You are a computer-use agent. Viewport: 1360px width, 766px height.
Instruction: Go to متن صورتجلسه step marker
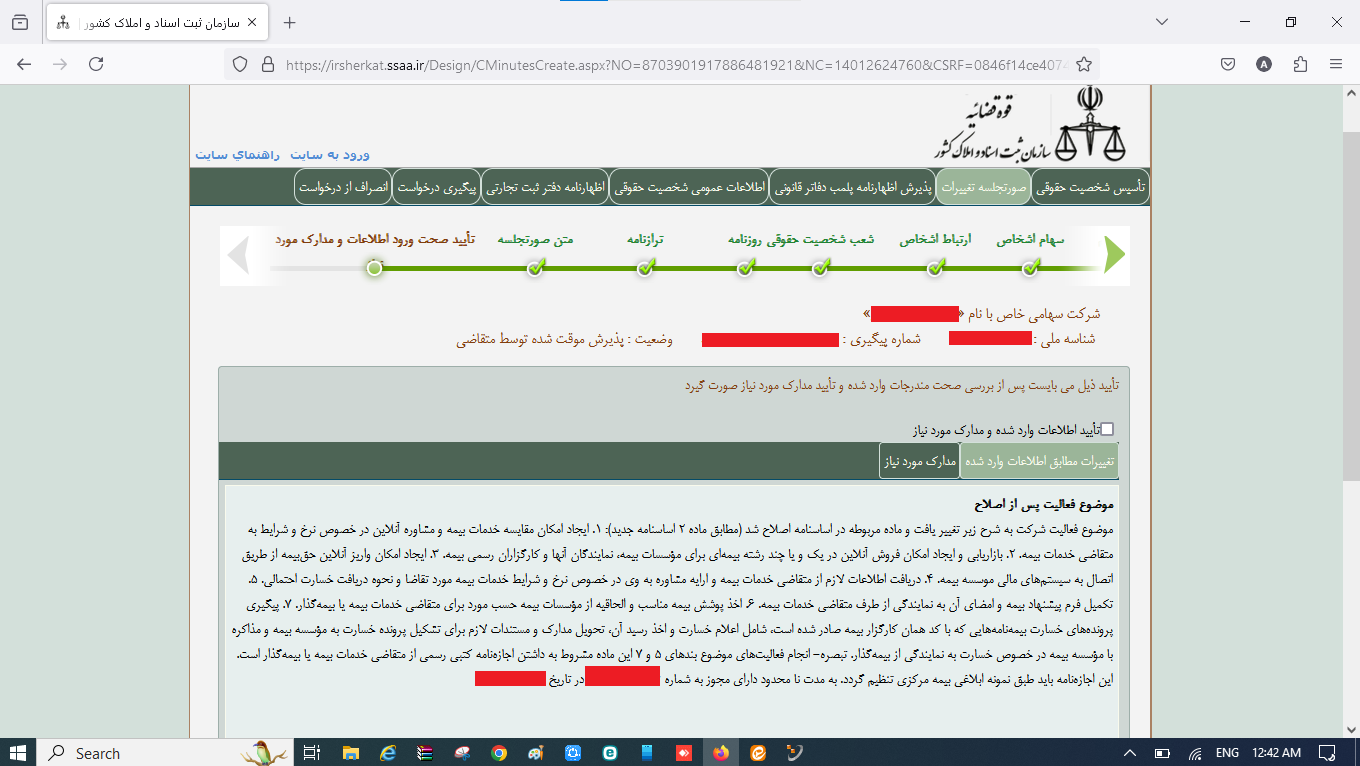coord(536,267)
